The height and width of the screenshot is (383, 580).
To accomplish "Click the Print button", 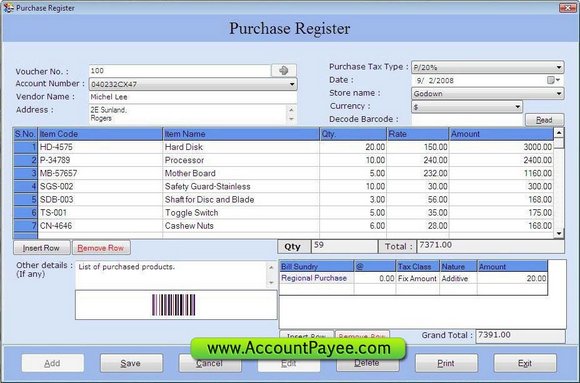I will click(446, 363).
